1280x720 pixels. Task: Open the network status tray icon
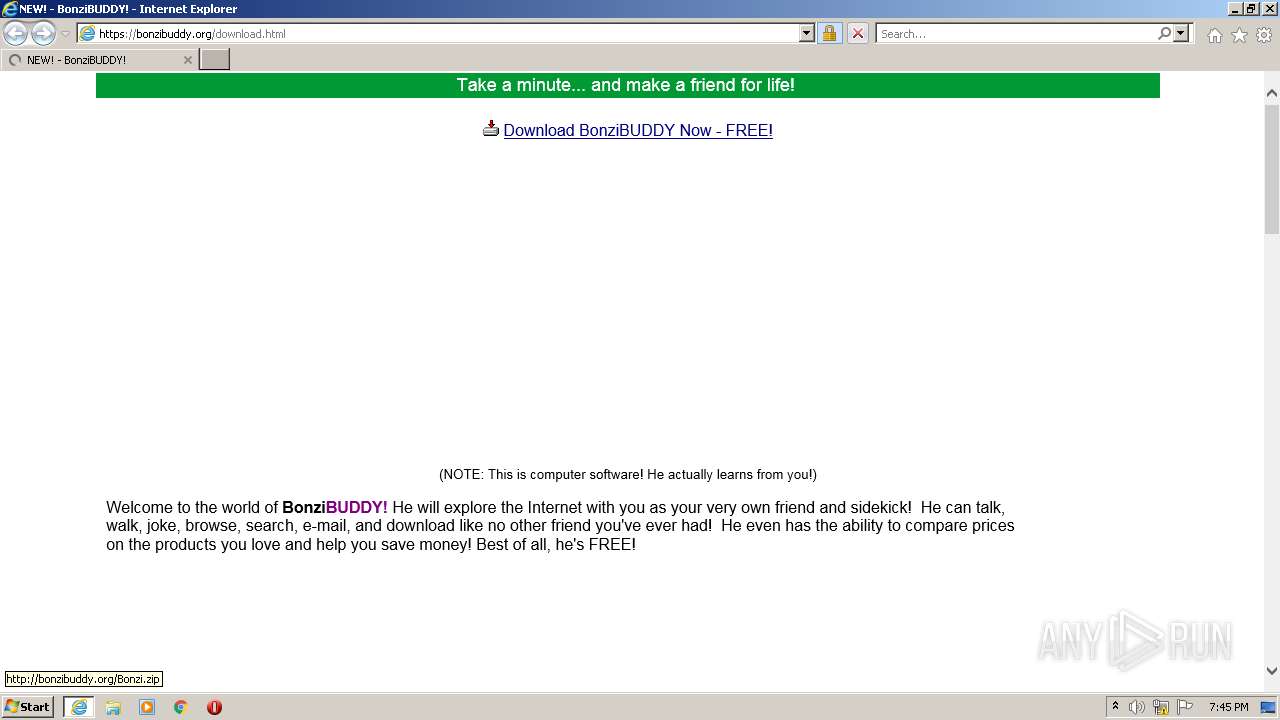[1161, 707]
